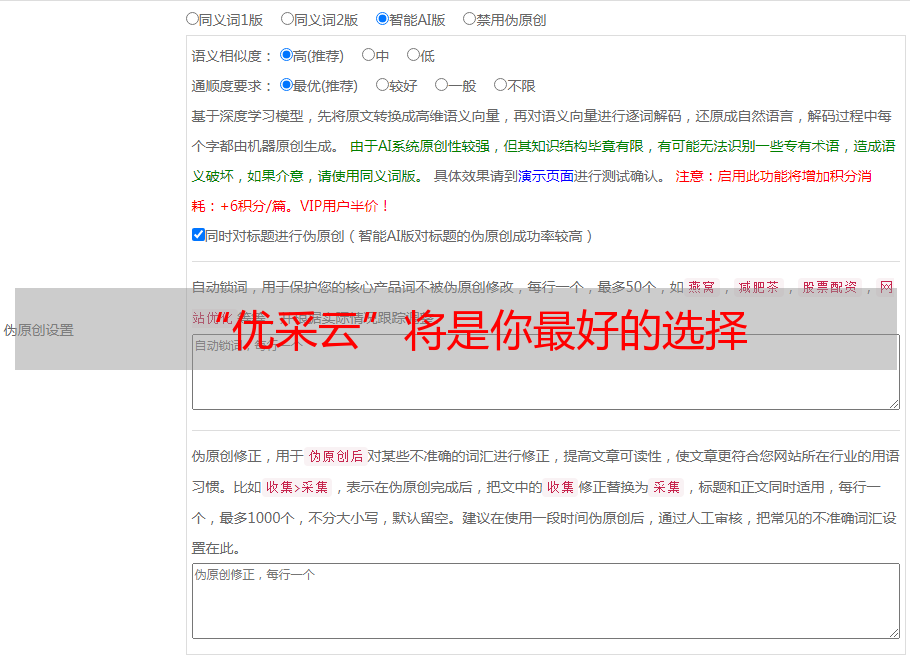Set 通顺度要求 to 不限

(500, 85)
